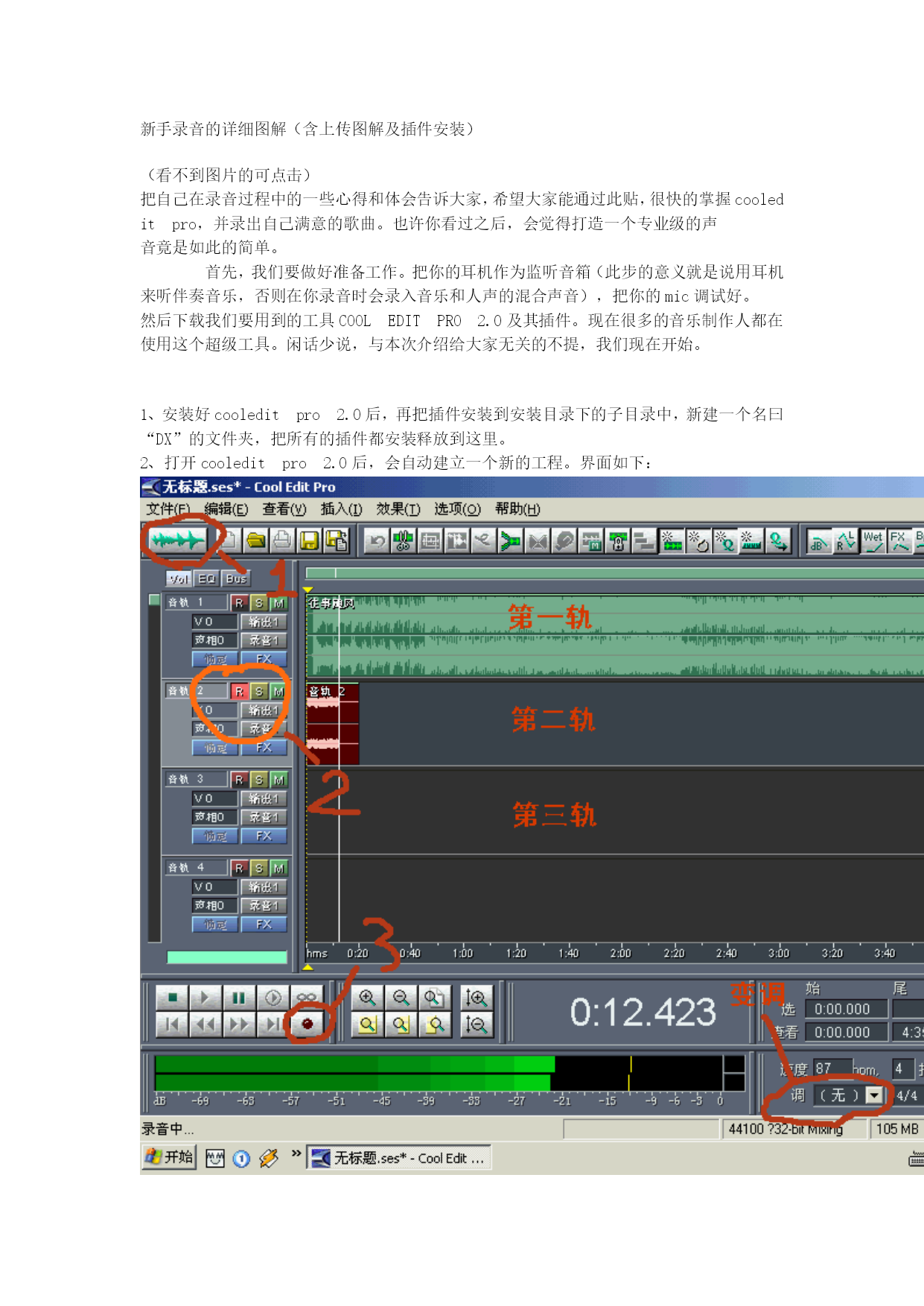Click the fast forward transport button
This screenshot has height=1306, width=924.
(239, 1025)
